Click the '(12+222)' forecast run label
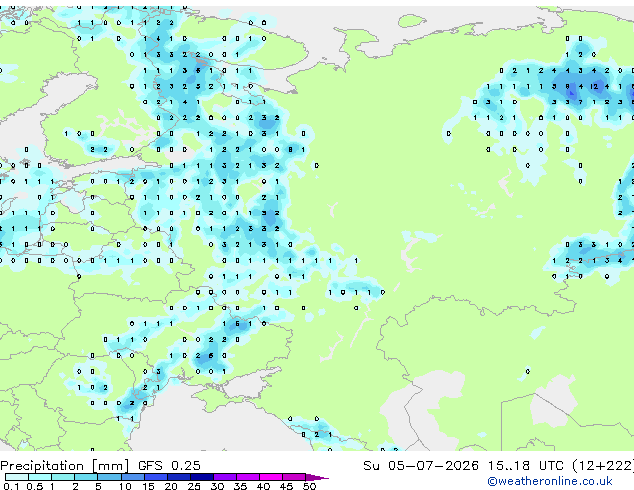Image resolution: width=634 pixels, height=490 pixels. pyautogui.click(x=603, y=466)
